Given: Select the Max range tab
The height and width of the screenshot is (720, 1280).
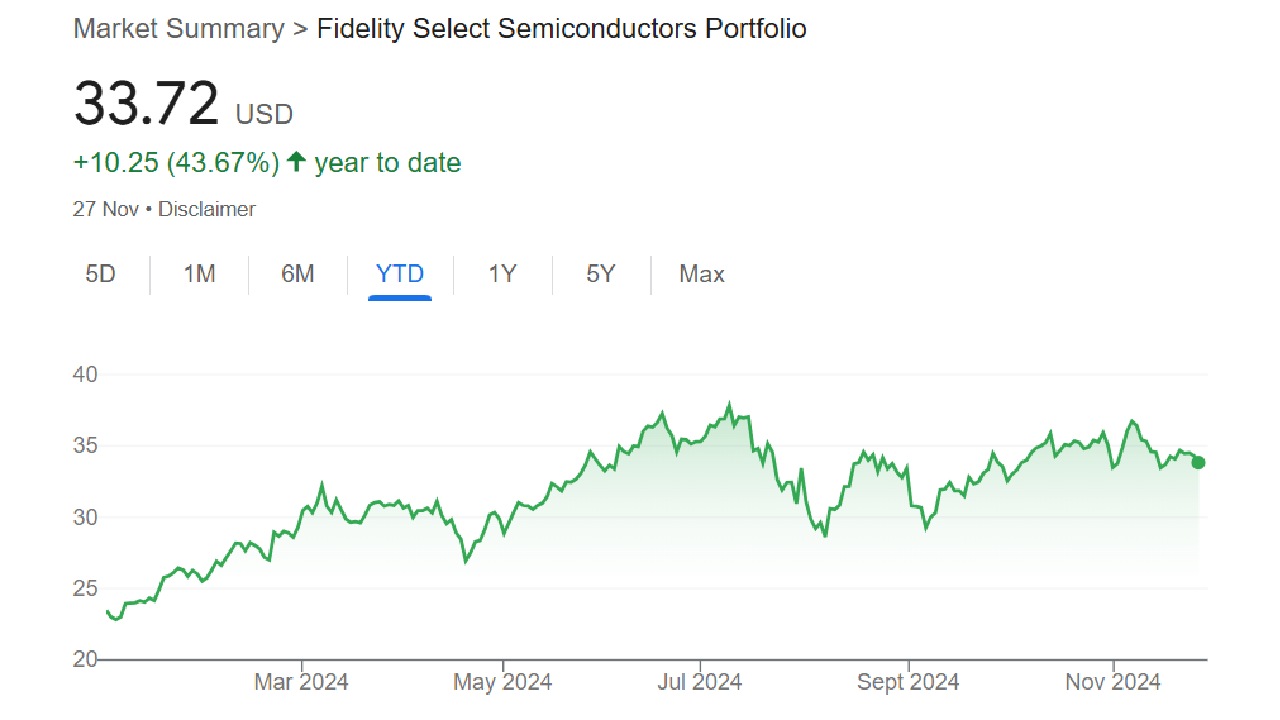Looking at the screenshot, I should 701,274.
